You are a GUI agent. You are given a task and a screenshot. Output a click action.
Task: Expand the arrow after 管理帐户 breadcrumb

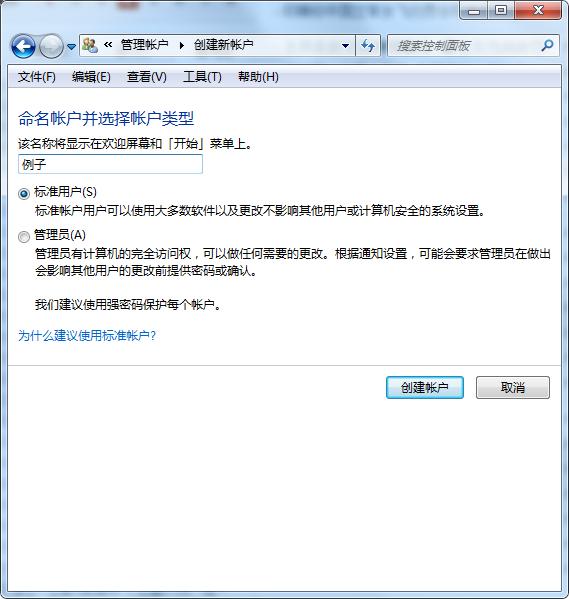click(182, 45)
